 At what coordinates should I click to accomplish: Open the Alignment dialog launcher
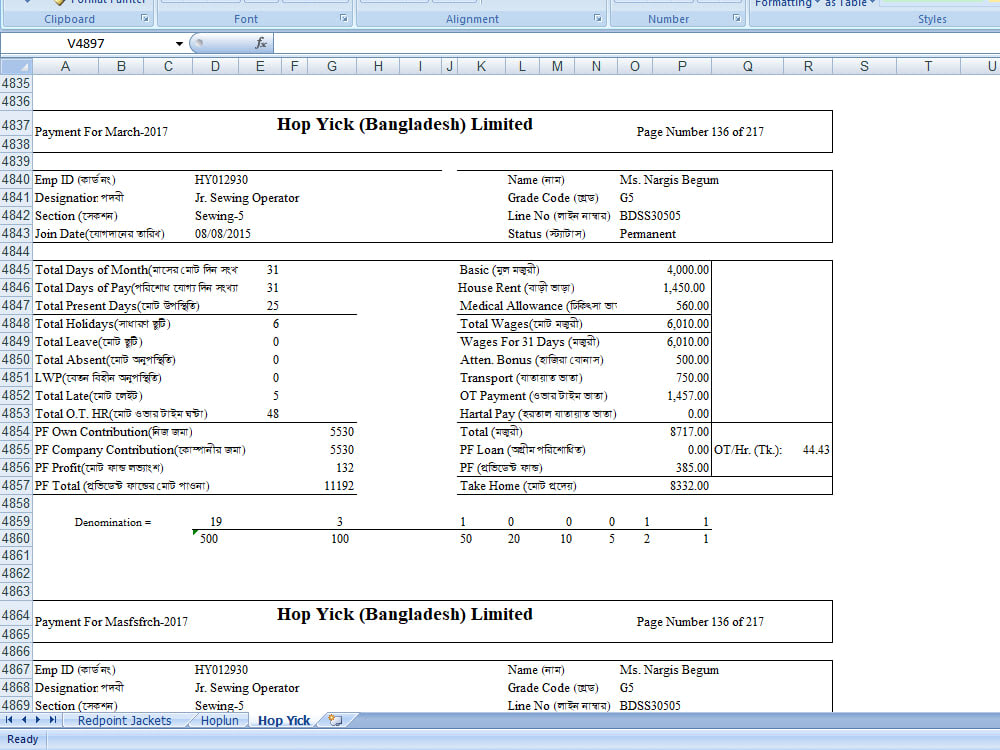point(598,18)
